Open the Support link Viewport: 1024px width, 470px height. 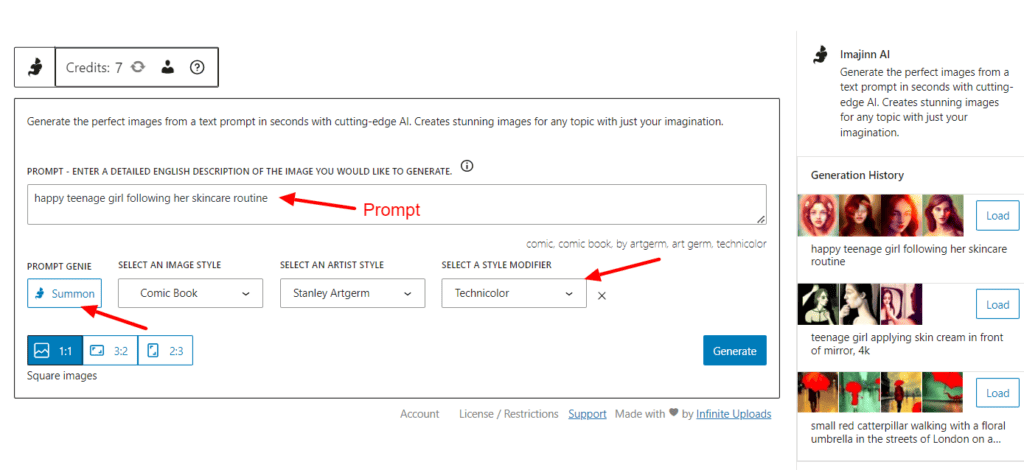[x=587, y=413]
